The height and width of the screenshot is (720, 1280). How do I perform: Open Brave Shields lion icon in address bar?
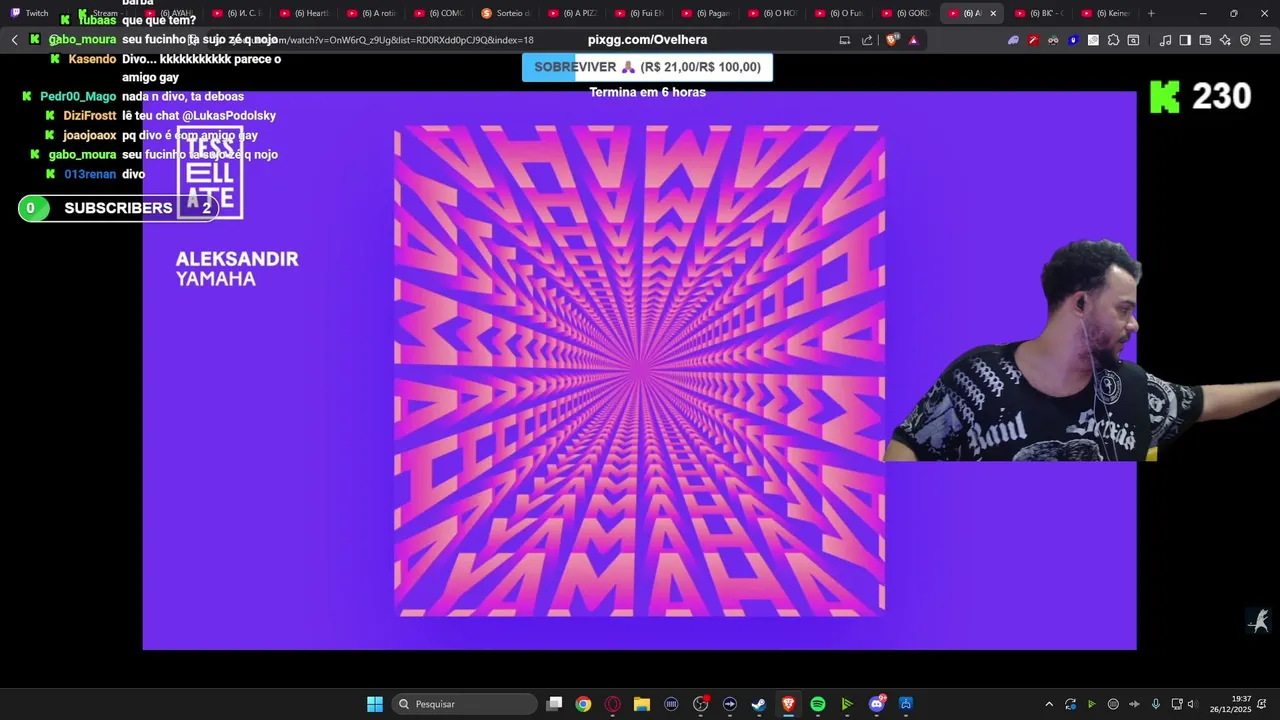pyautogui.click(x=893, y=40)
